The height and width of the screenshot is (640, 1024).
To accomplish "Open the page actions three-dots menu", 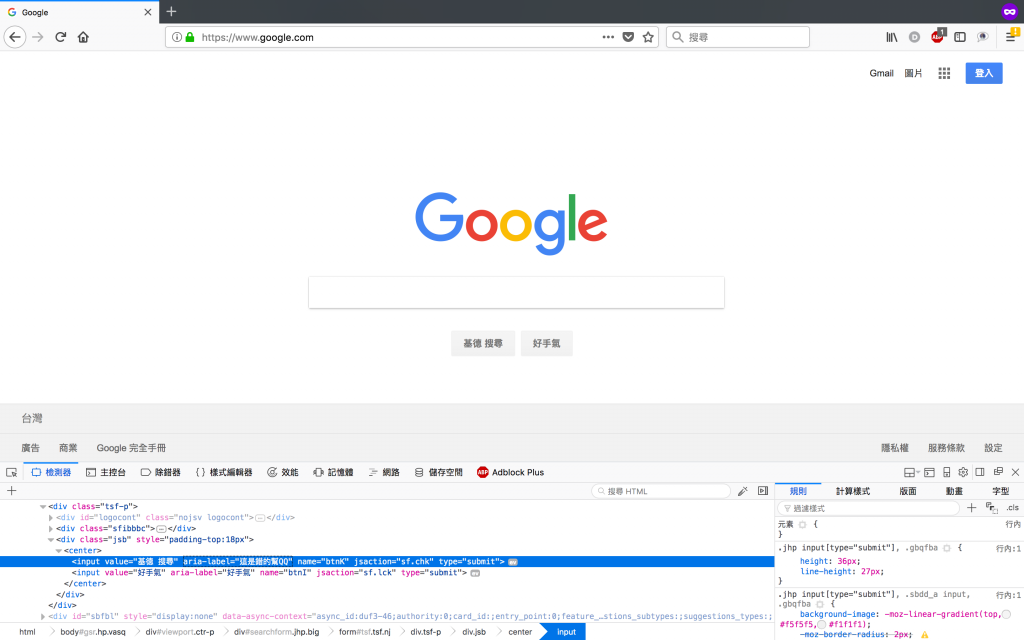I will click(x=608, y=37).
